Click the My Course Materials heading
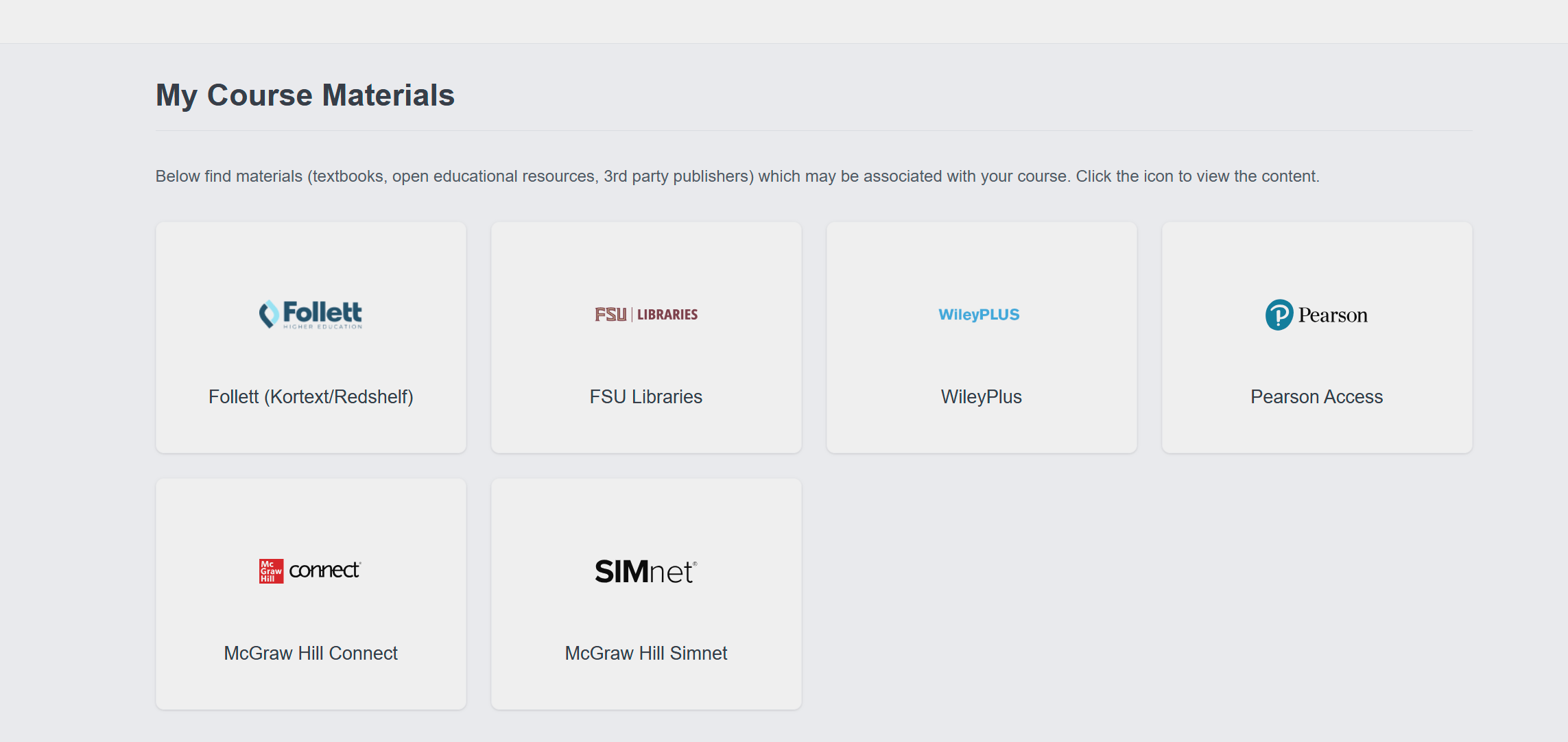The width and height of the screenshot is (1568, 742). [305, 95]
